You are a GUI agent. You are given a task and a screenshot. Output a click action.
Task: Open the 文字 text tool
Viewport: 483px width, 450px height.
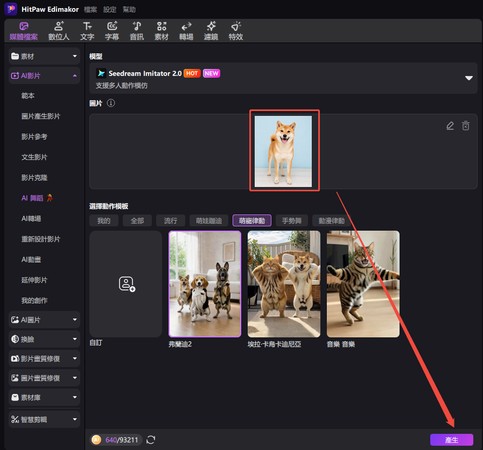(87, 31)
